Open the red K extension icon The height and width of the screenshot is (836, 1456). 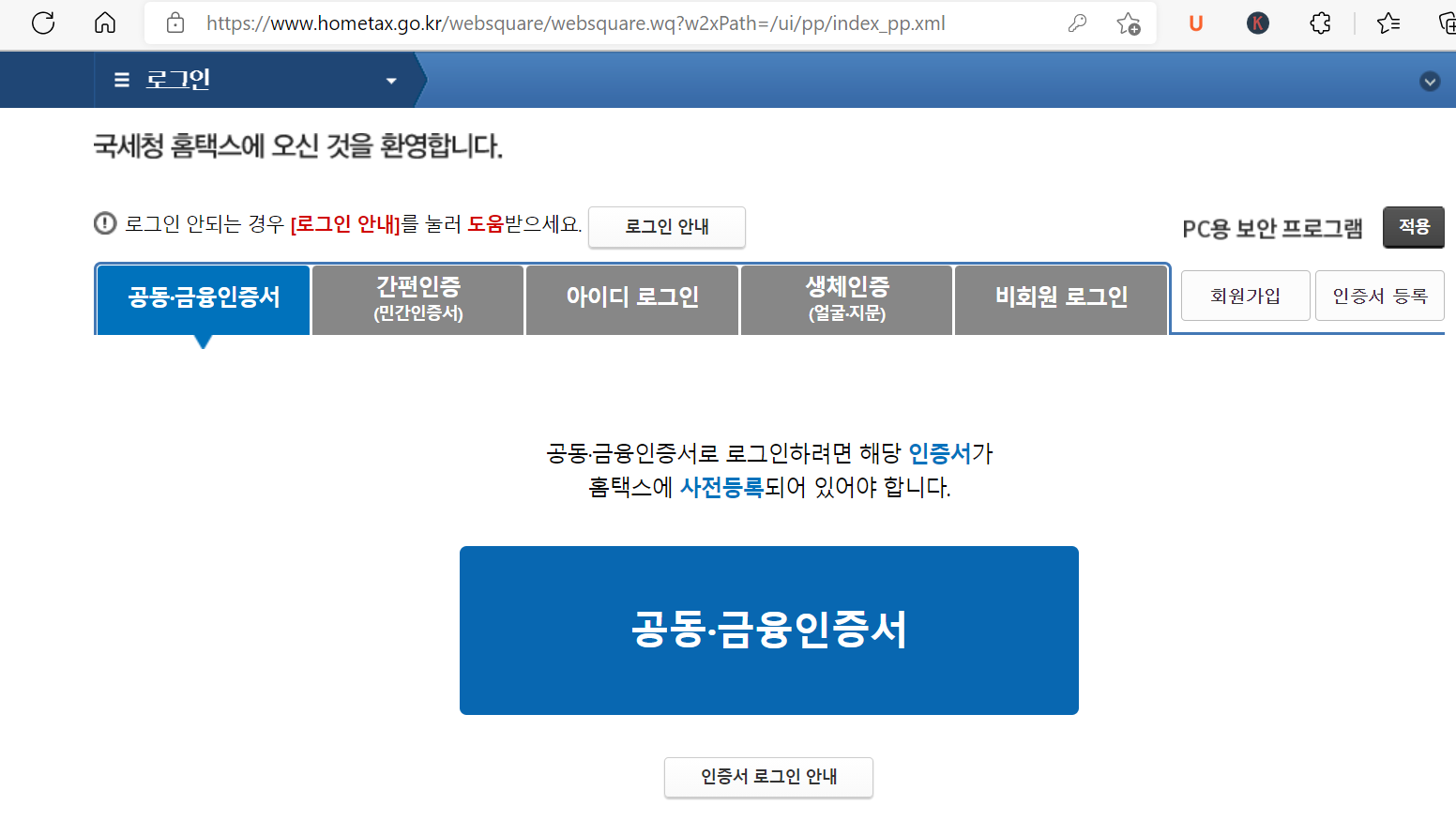pyautogui.click(x=1258, y=23)
